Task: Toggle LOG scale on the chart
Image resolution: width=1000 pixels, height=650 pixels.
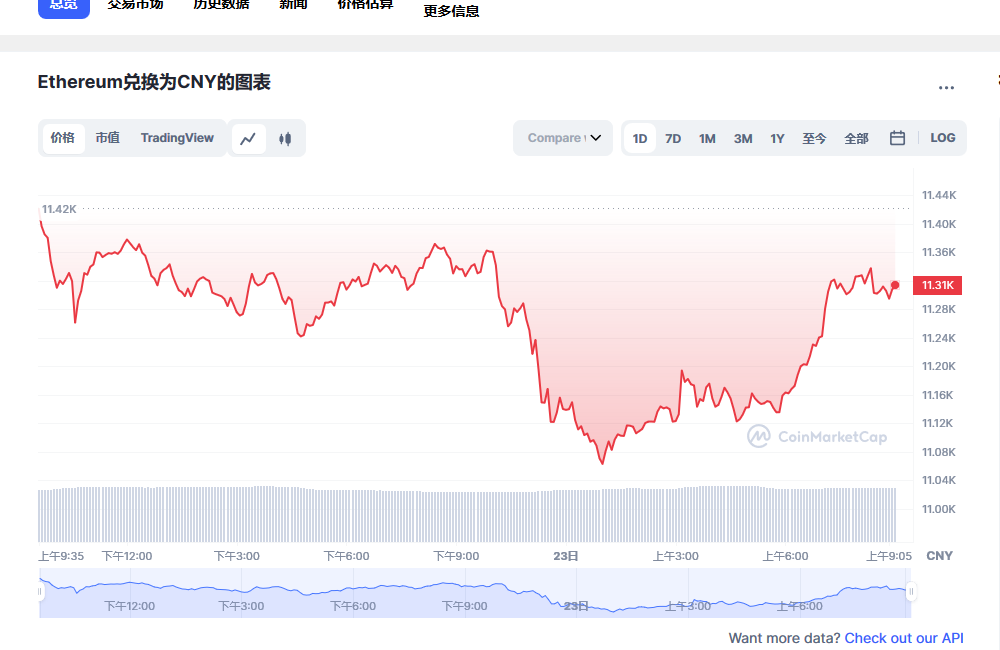Action: (x=942, y=138)
